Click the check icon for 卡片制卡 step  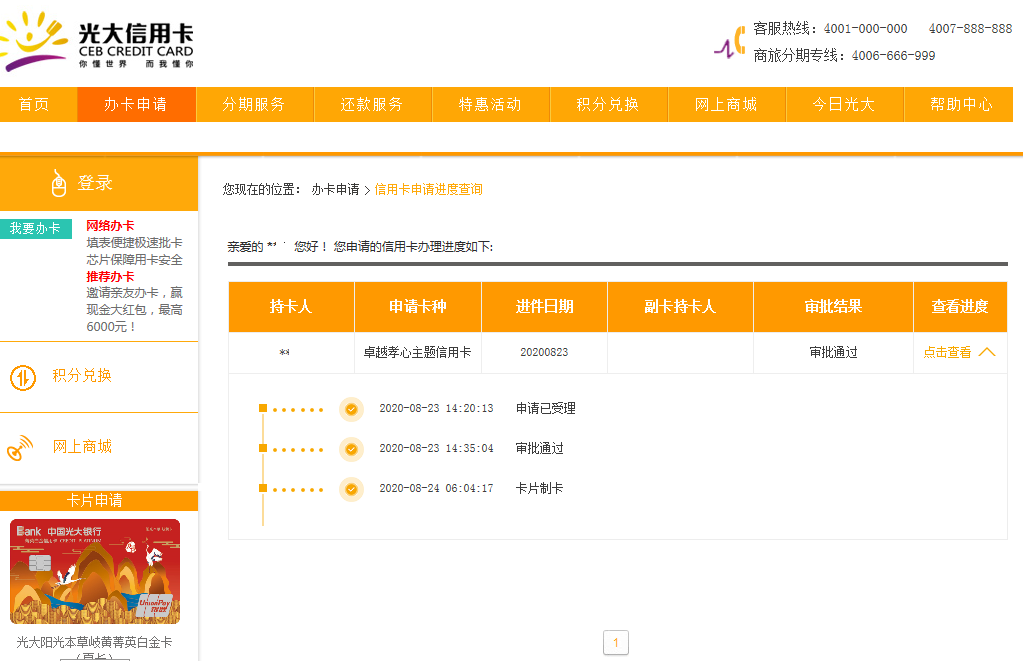351,489
